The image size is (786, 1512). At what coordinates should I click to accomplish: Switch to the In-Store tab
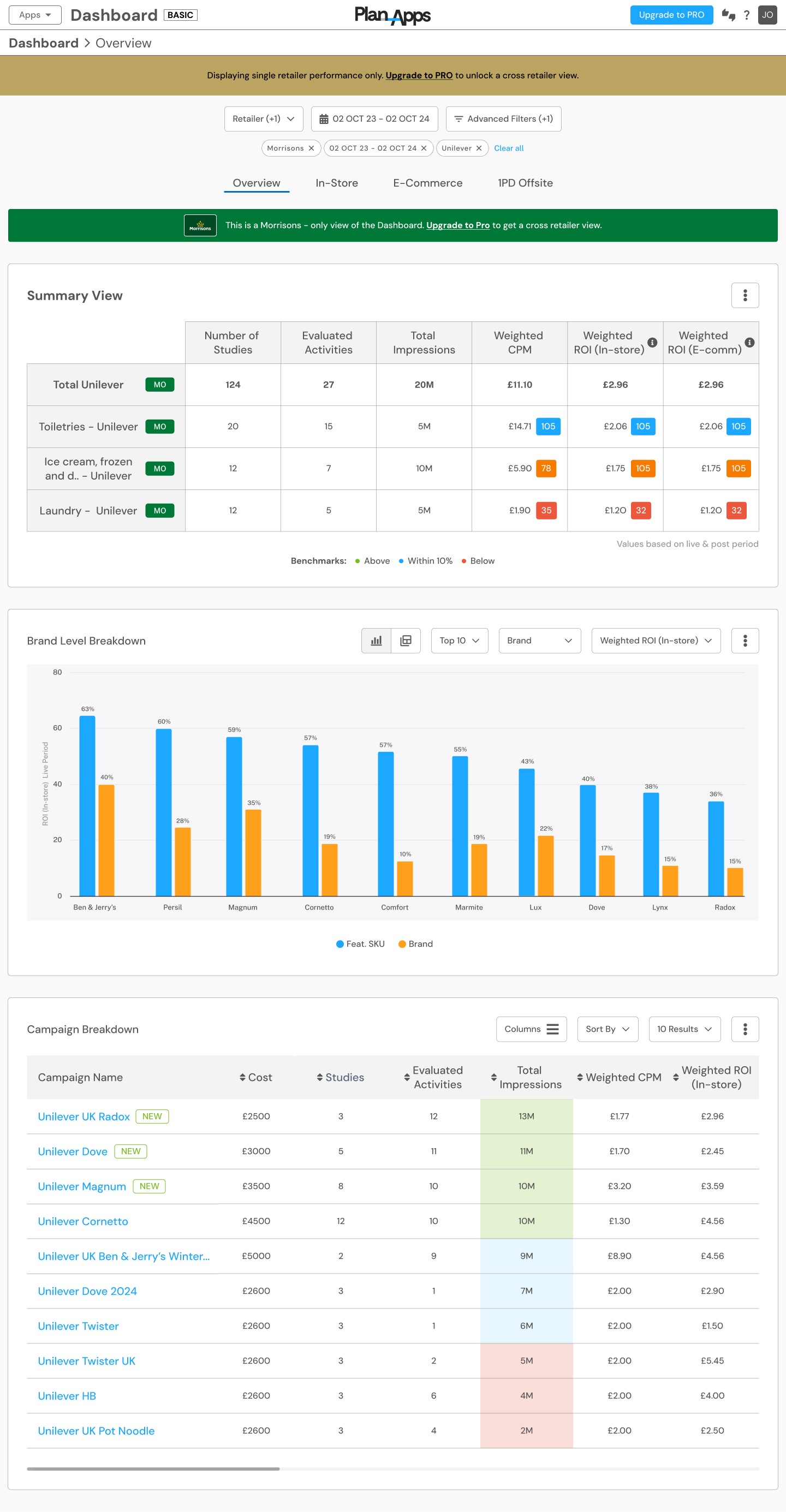[336, 183]
